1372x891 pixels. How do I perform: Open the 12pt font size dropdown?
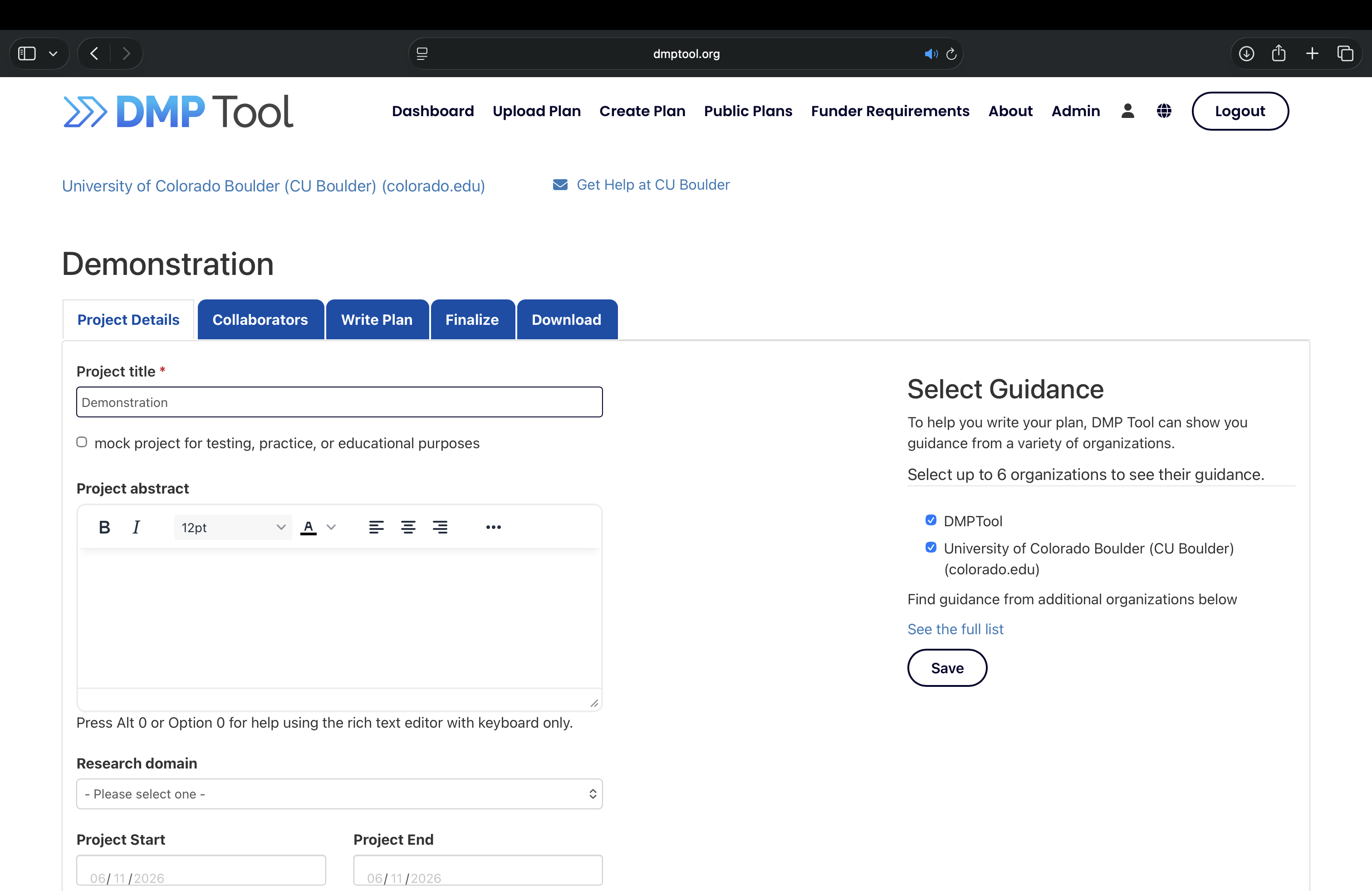click(x=233, y=527)
